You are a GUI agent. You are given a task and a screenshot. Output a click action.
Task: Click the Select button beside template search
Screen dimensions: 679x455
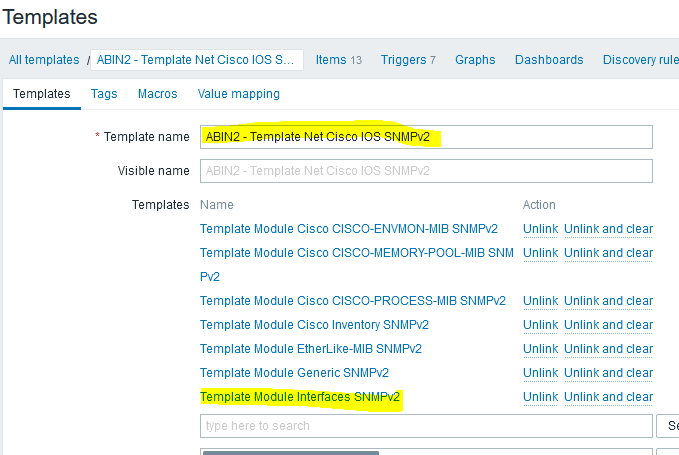(668, 426)
